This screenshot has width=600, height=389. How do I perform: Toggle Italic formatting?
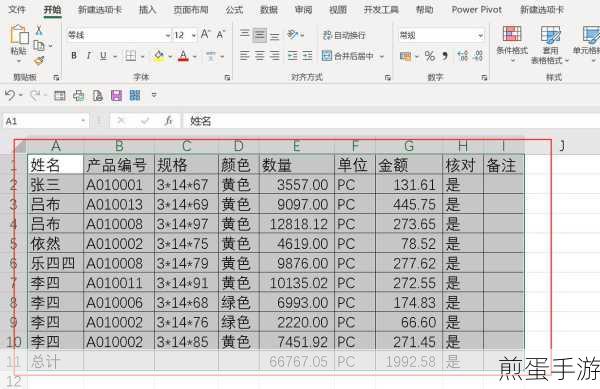tap(88, 56)
